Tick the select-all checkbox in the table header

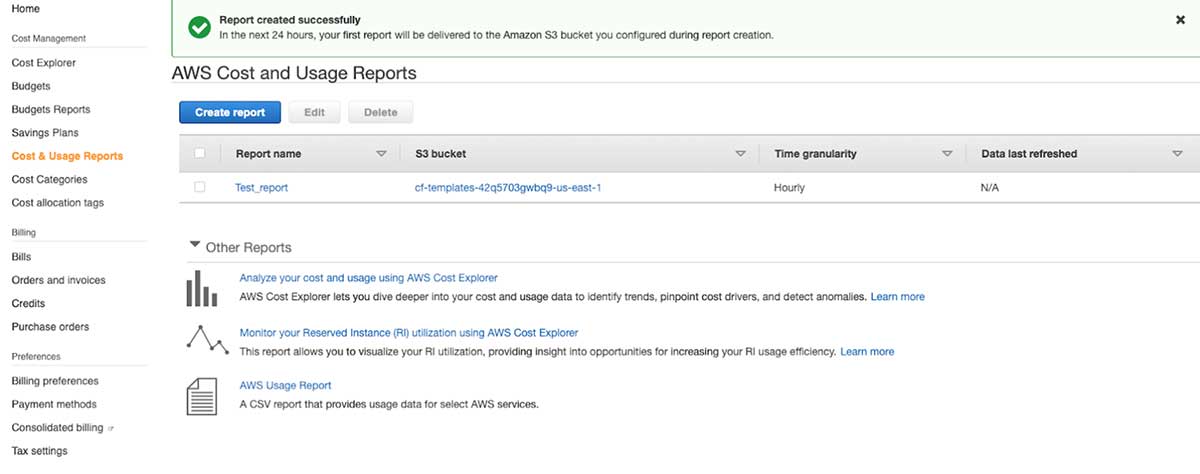tap(200, 153)
